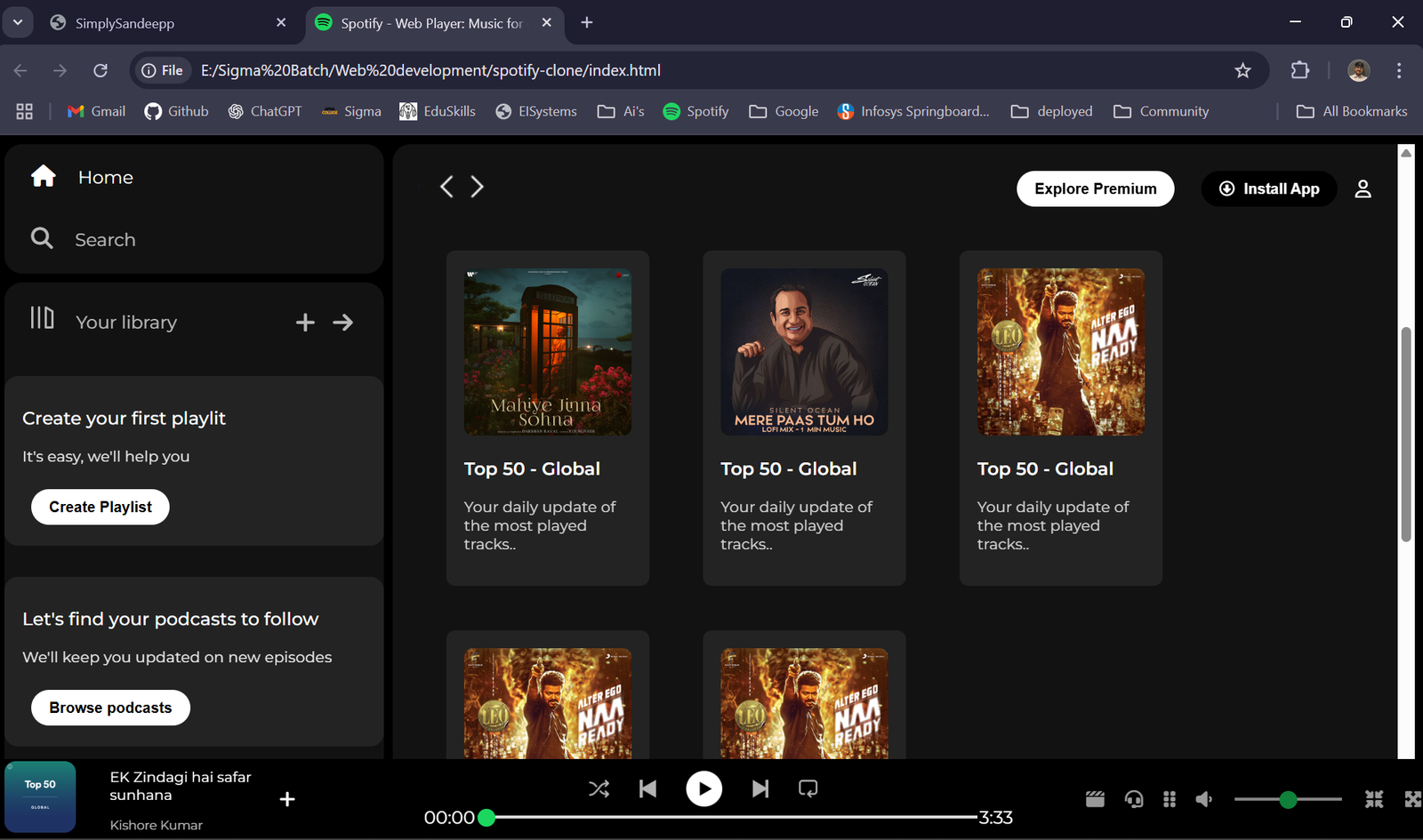Screen dimensions: 1423x840
Task: Switch to the SimplySandeepp browser tab
Action: (x=167, y=23)
